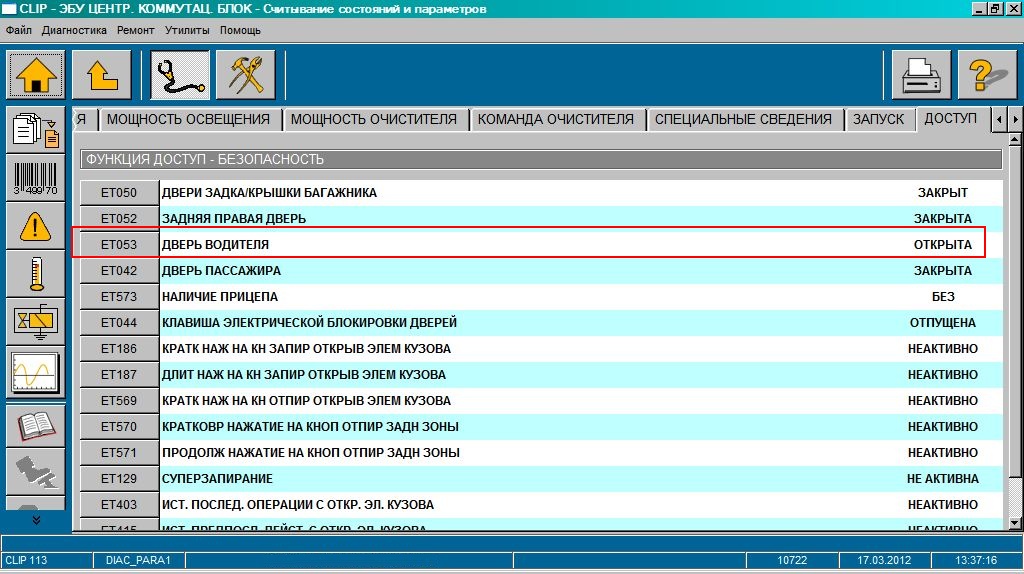Click the ET129 code button
Viewport: 1024px width, 574px height.
119,479
